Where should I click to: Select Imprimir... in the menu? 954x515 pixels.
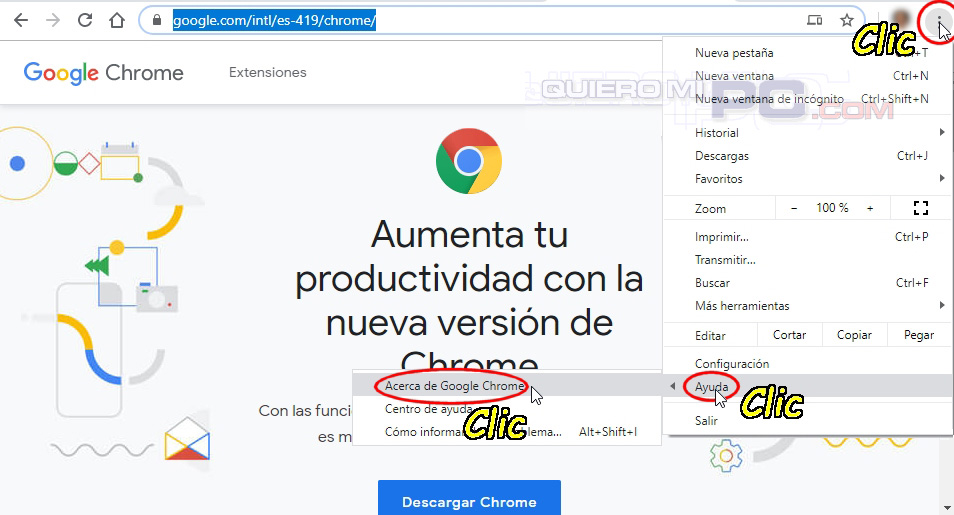pyautogui.click(x=808, y=237)
